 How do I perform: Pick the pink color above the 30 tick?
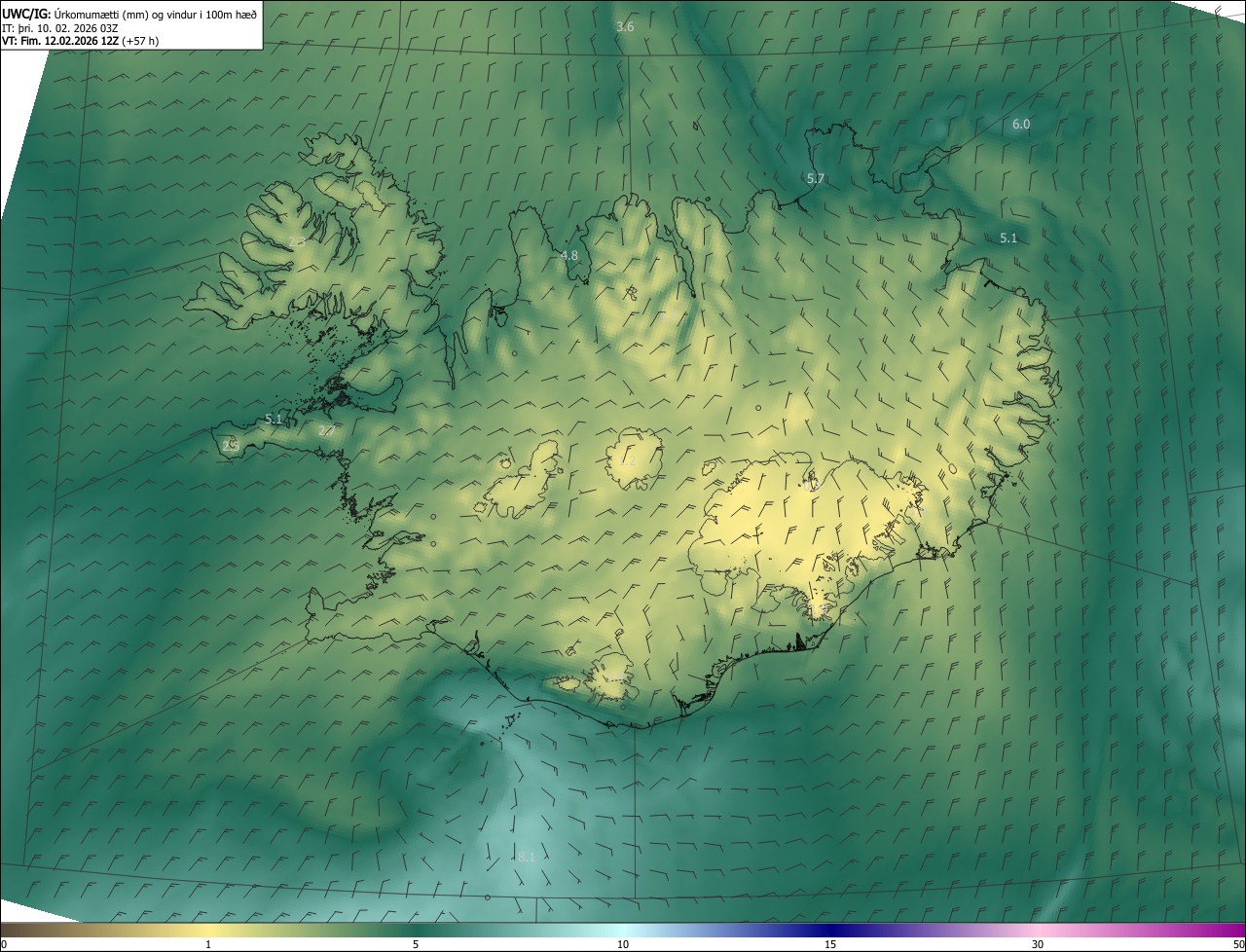tap(1038, 931)
